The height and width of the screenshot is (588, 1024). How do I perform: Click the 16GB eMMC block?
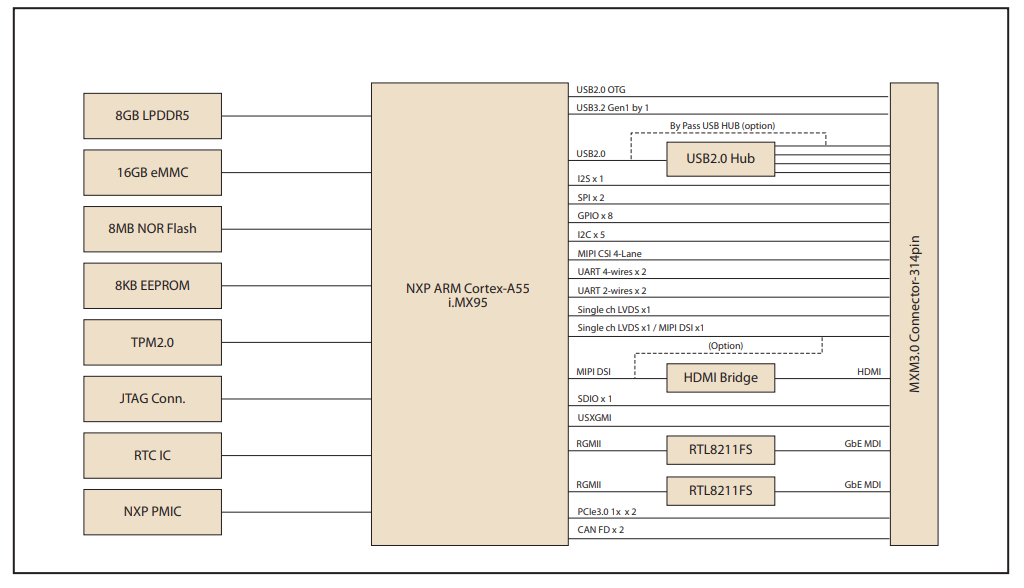tap(152, 172)
